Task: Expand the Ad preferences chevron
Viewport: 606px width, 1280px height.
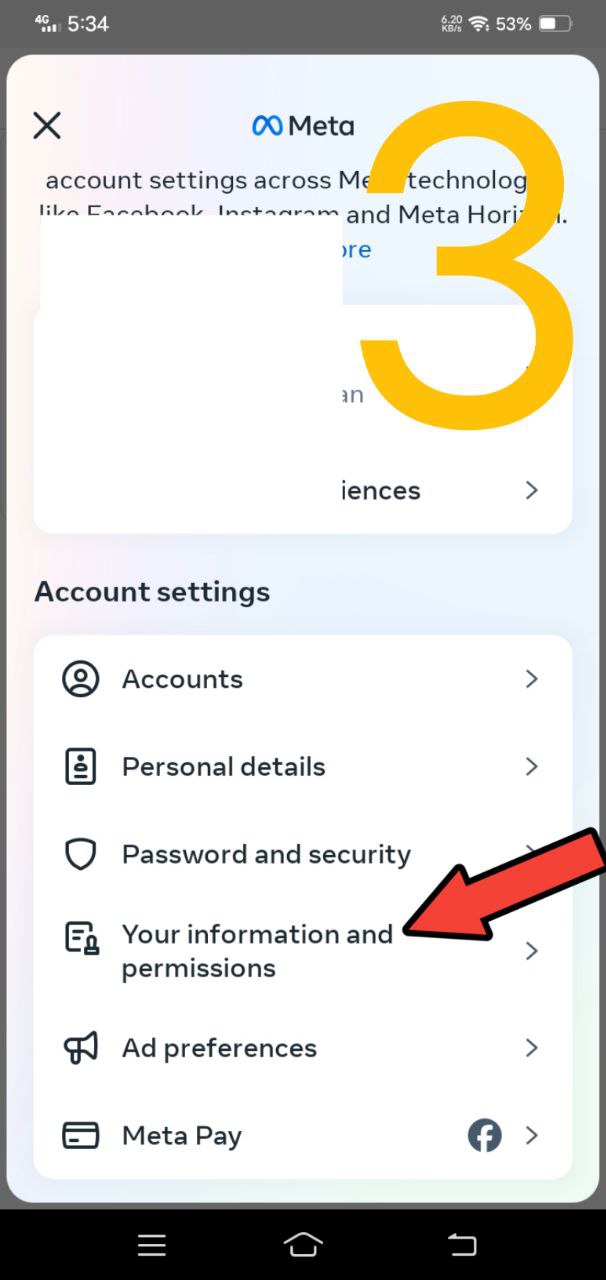Action: [532, 1048]
